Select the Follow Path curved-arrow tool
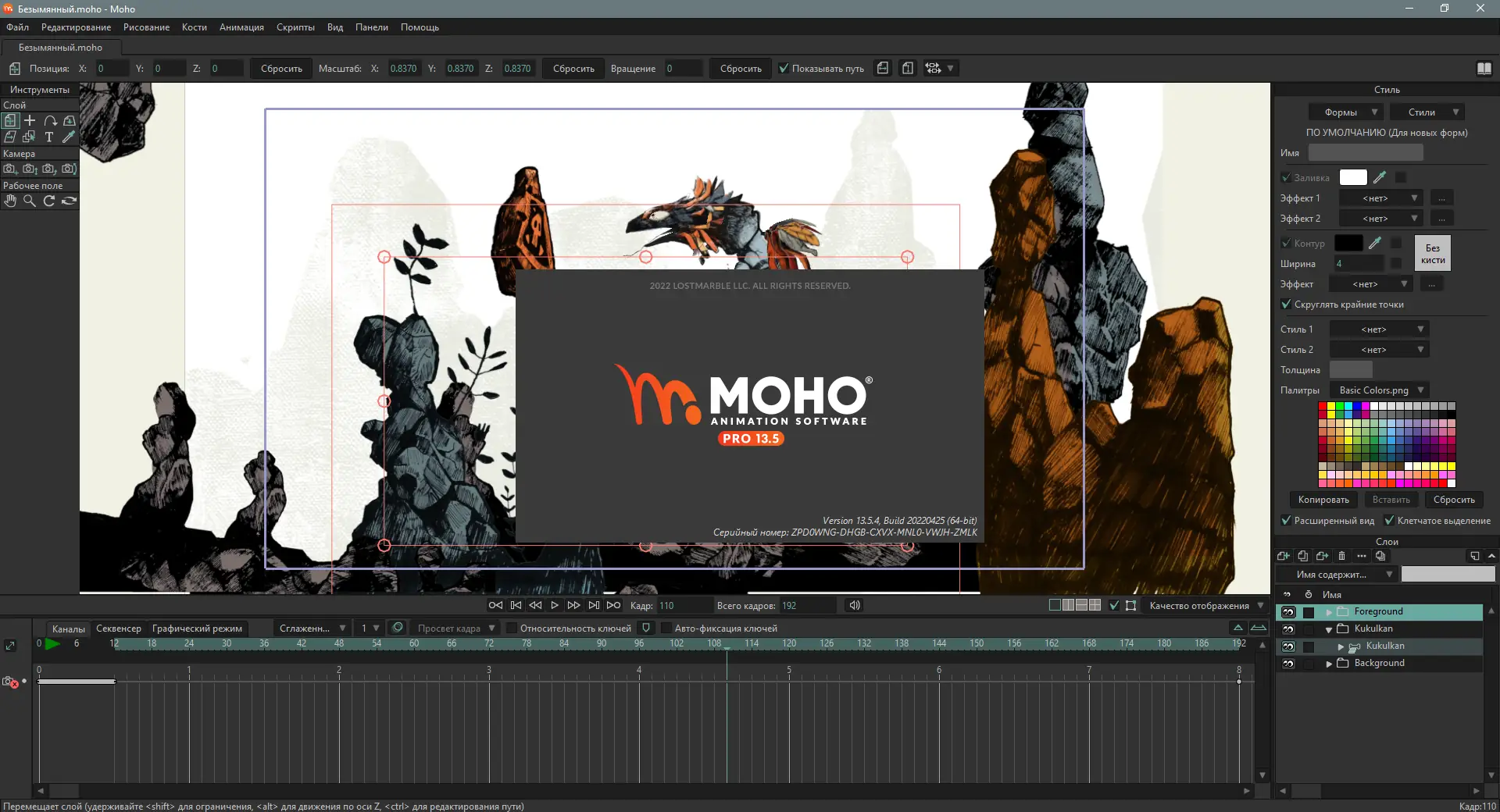Viewport: 1500px width, 812px height. [x=50, y=120]
